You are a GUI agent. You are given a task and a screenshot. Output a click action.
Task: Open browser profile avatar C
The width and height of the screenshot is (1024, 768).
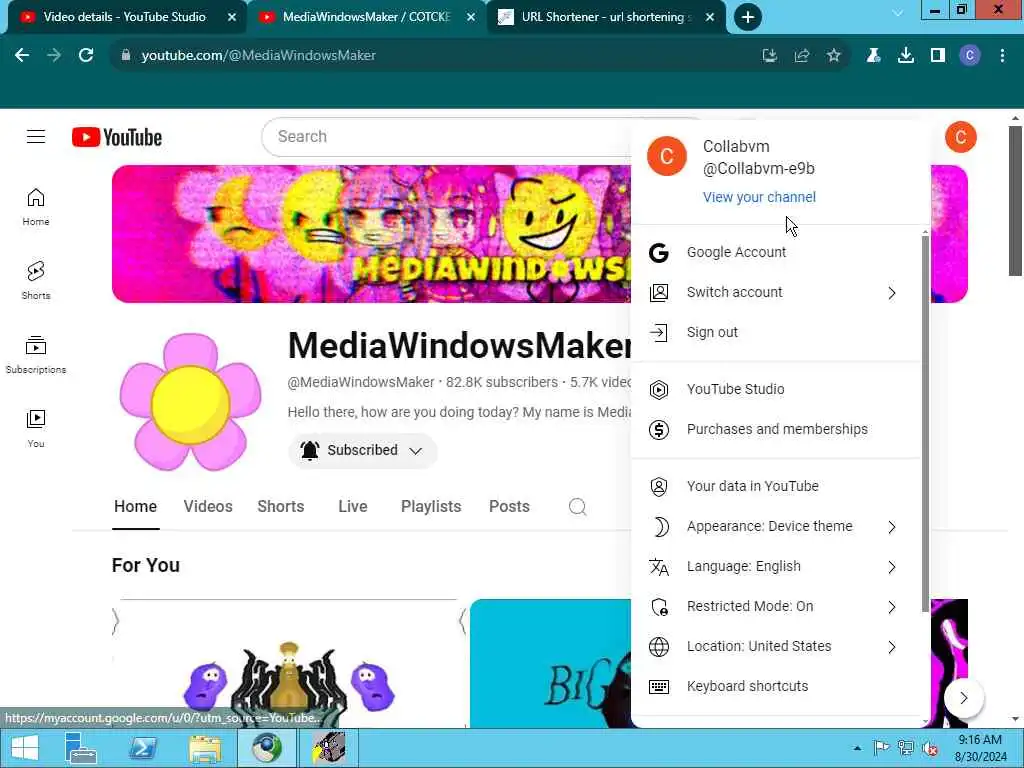pyautogui.click(x=970, y=56)
